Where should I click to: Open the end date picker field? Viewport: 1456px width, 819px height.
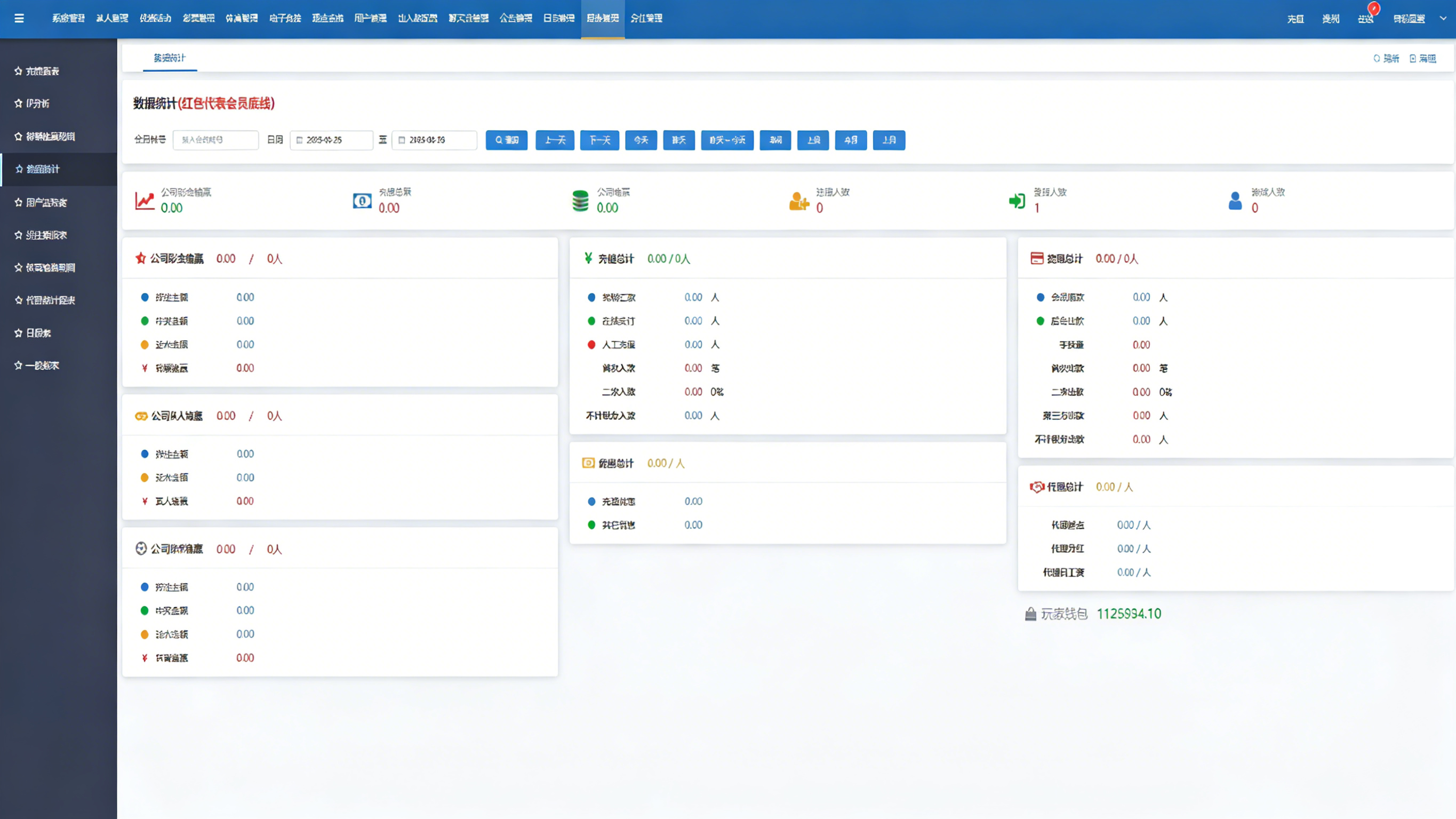(434, 140)
